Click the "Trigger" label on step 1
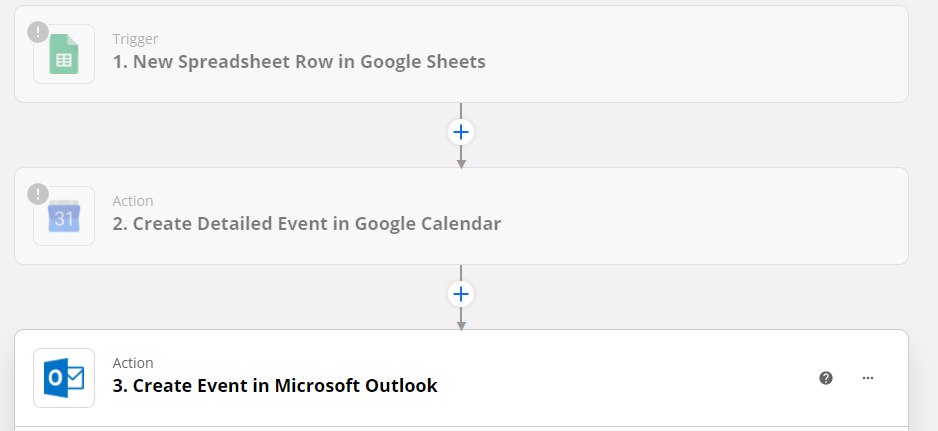Screen dimensions: 938x431 [136, 40]
